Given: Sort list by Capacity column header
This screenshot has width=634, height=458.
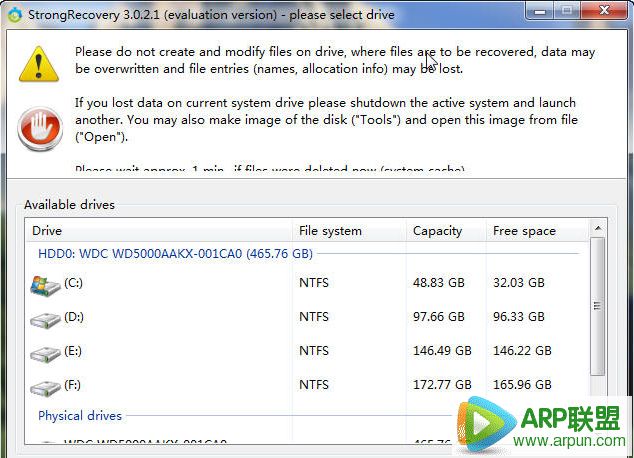Looking at the screenshot, I should (445, 231).
